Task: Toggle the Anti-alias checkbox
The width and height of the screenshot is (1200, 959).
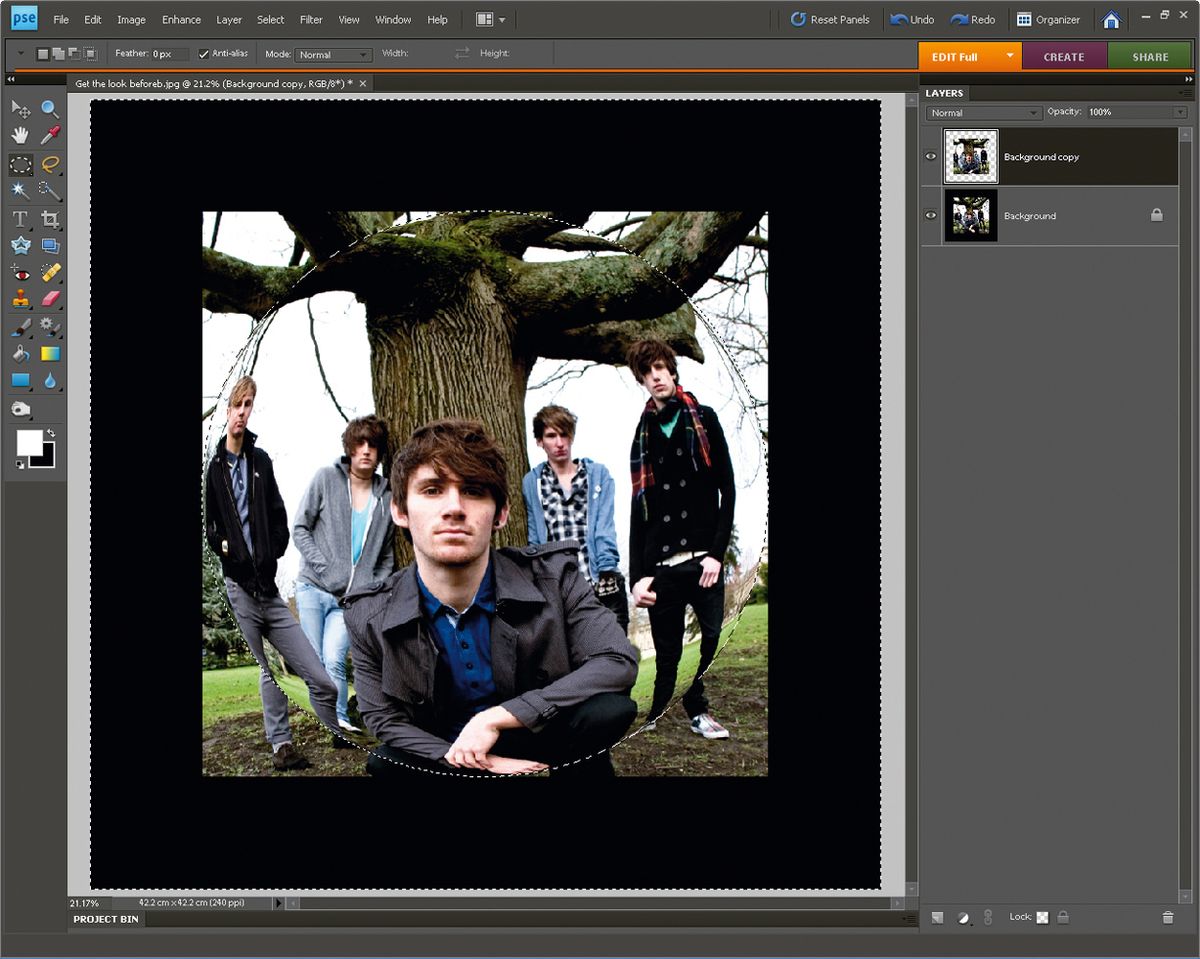Action: [203, 54]
